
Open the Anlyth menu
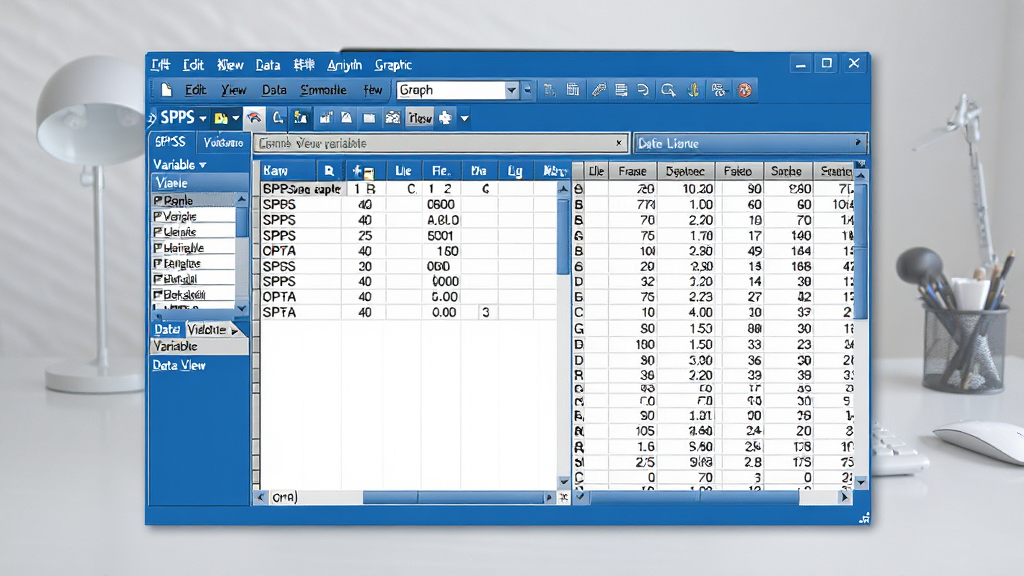pyautogui.click(x=344, y=65)
